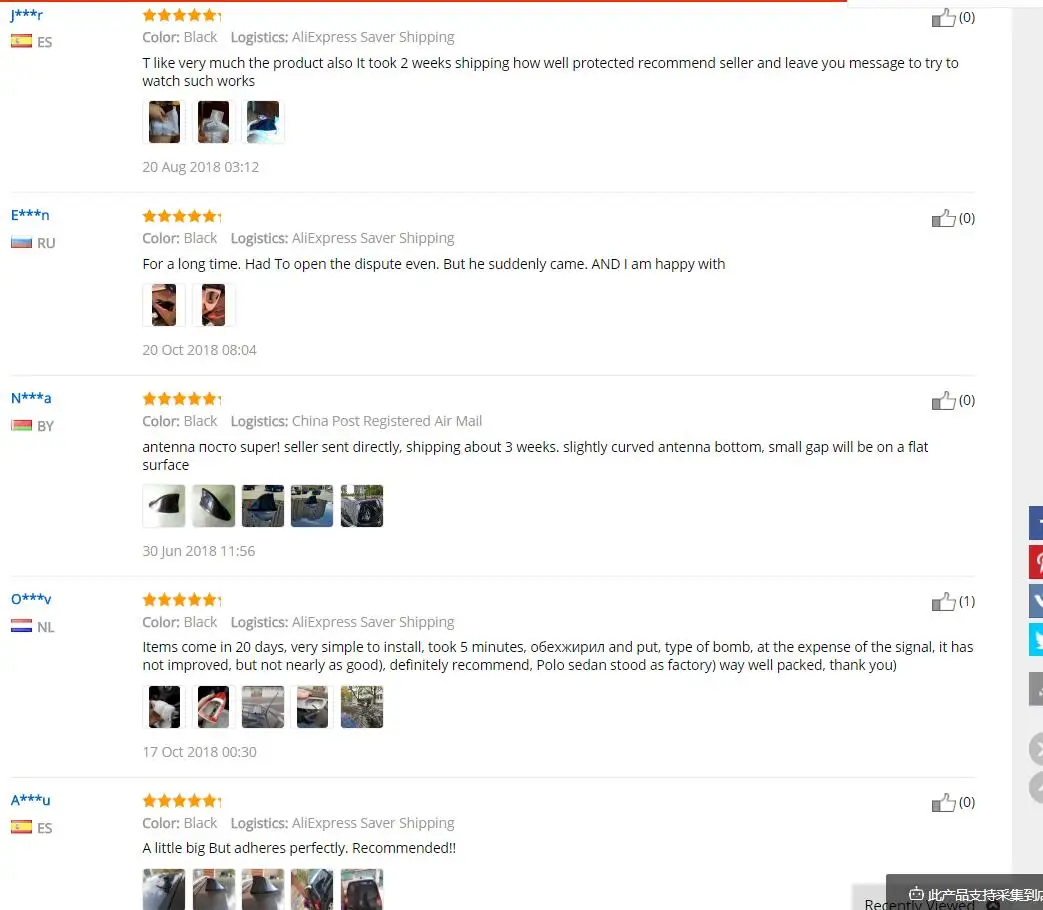Click thumbs-up icon on O***v's review
The width and height of the screenshot is (1043, 910).
(x=943, y=602)
